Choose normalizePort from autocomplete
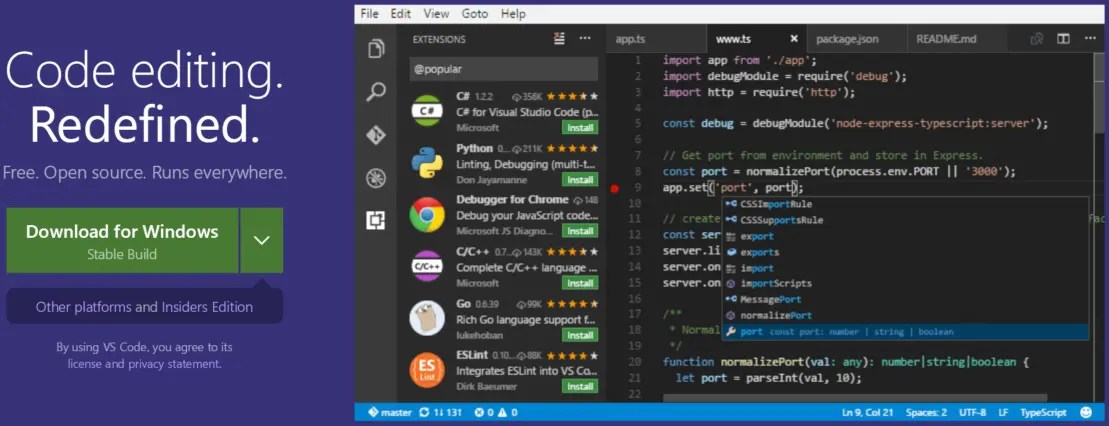The height and width of the screenshot is (426, 1109). click(905, 316)
